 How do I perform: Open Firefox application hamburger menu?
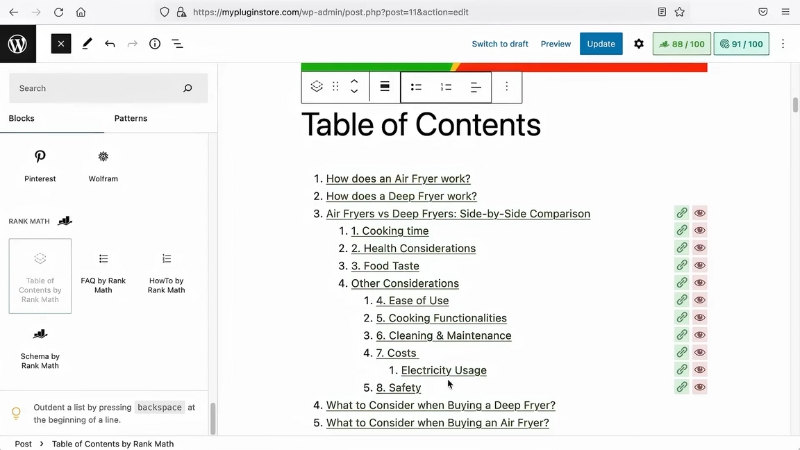785,12
